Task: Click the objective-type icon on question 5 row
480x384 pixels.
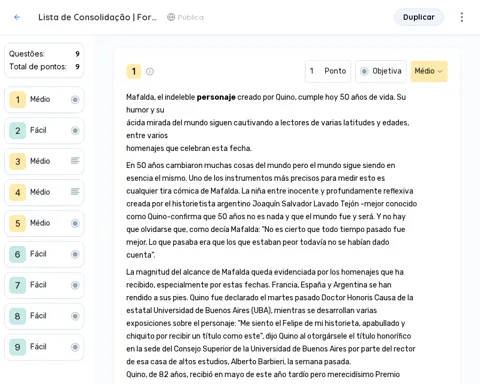Action: click(x=75, y=223)
